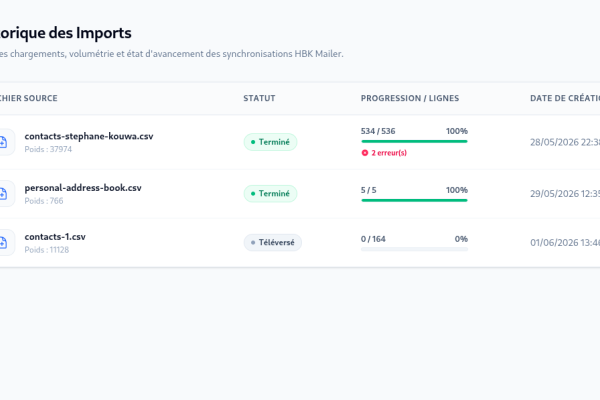Click the 2 erreur(s) error link
Screen dimensions: 600x400
(389, 153)
